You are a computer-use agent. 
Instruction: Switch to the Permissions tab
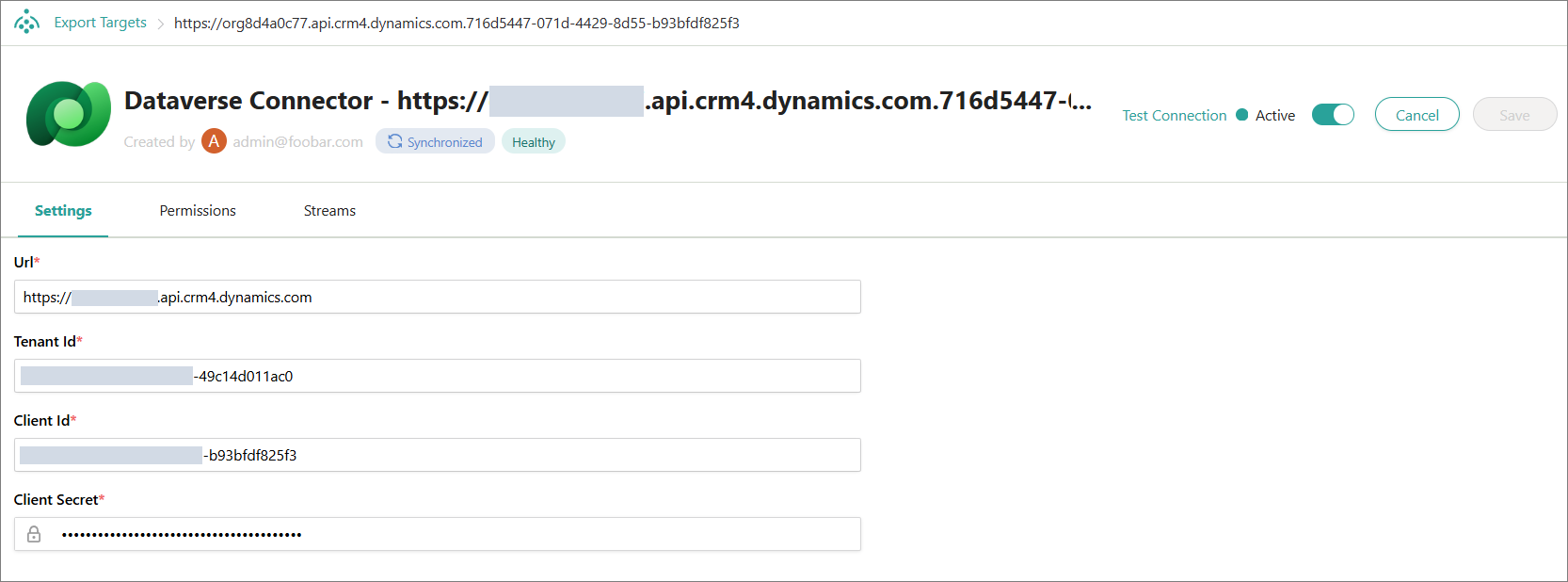(x=198, y=211)
